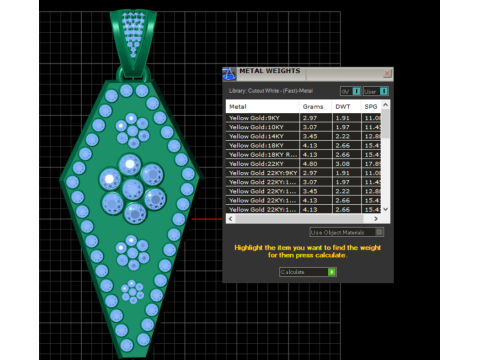This screenshot has height=360, width=480.
Task: Click the horizontal scroll right arrow
Action: coord(376,219)
